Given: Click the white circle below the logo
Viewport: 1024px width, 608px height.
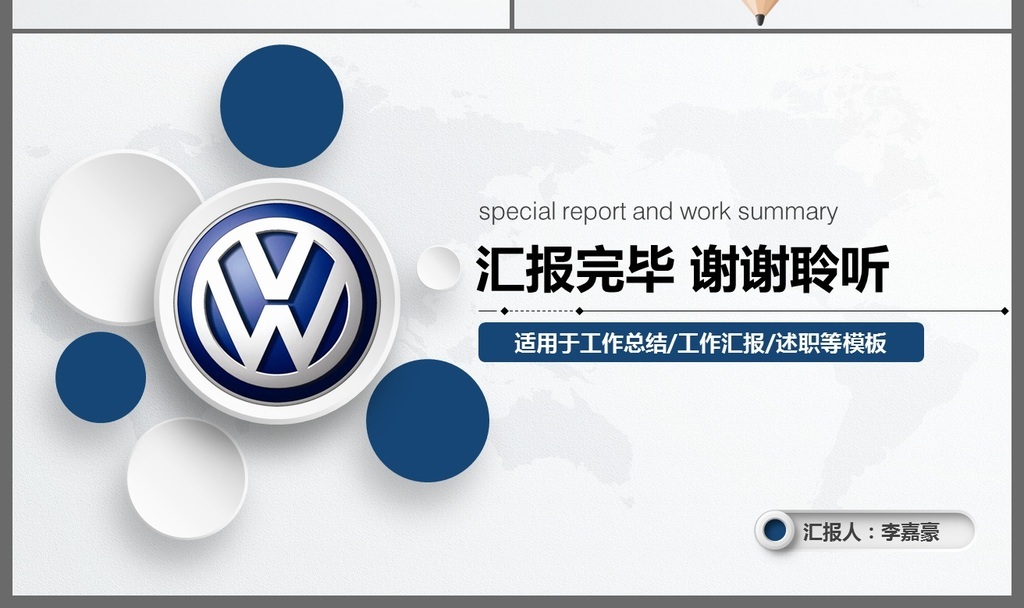Looking at the screenshot, I should click(186, 477).
